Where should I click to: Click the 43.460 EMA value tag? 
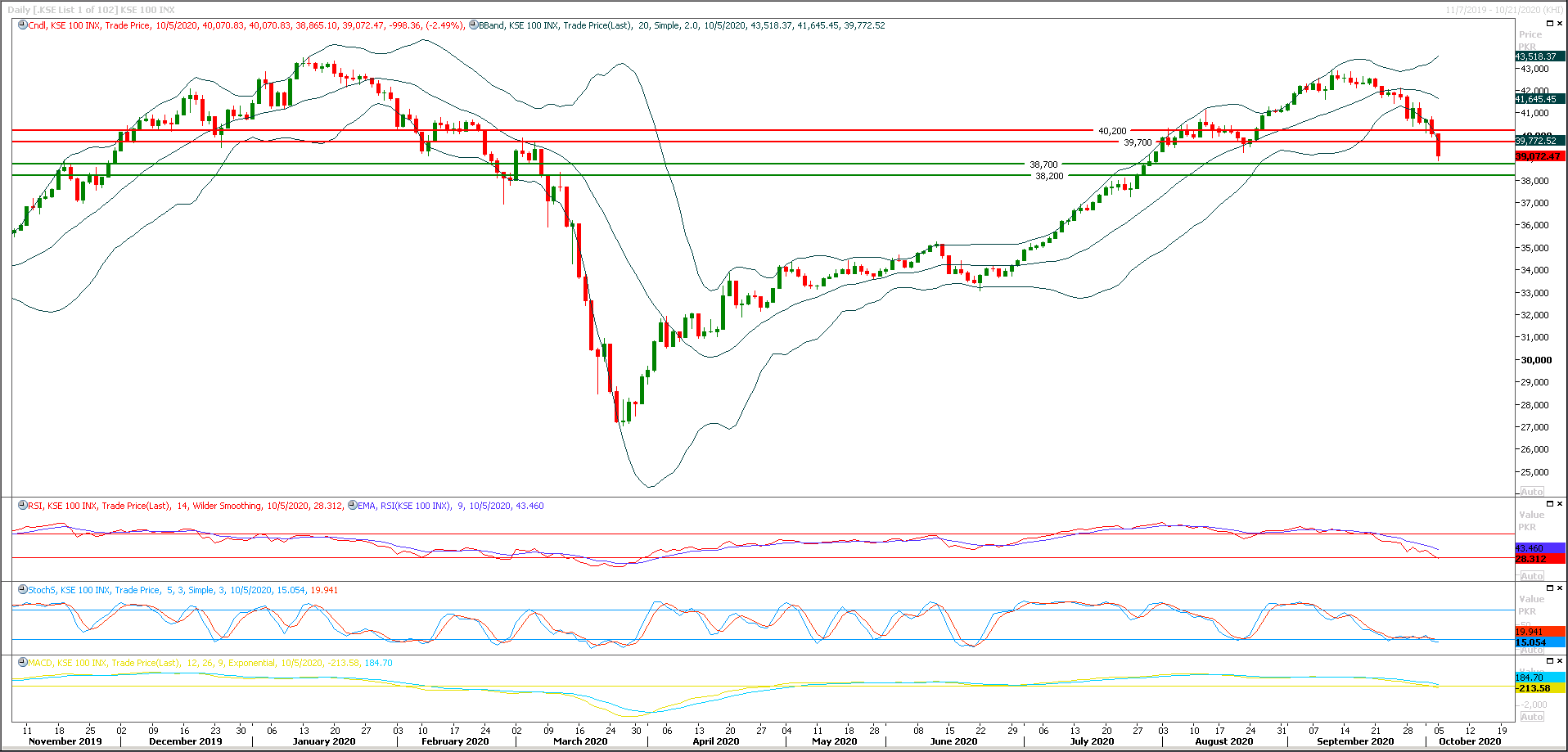click(x=1539, y=548)
